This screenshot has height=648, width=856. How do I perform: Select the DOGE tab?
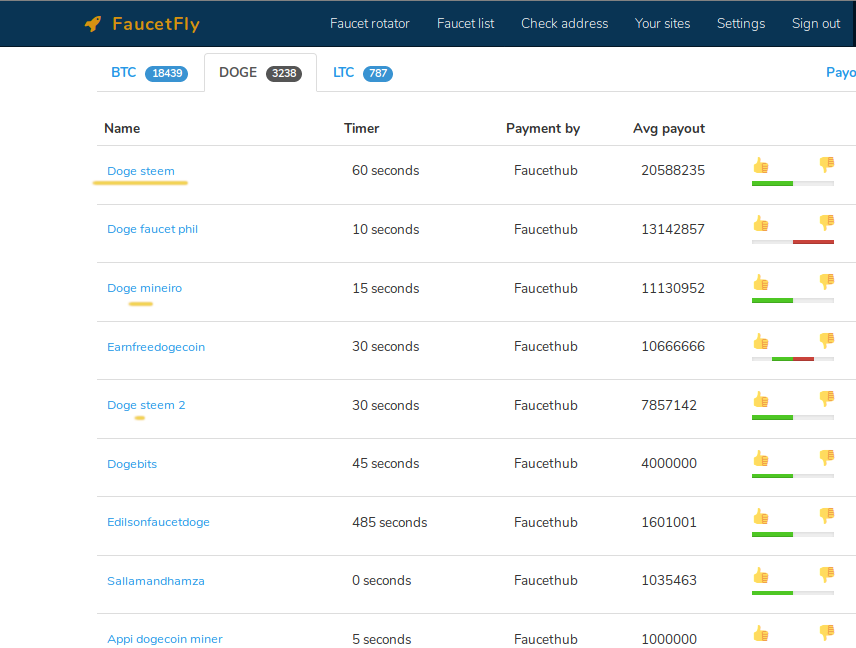(x=260, y=73)
